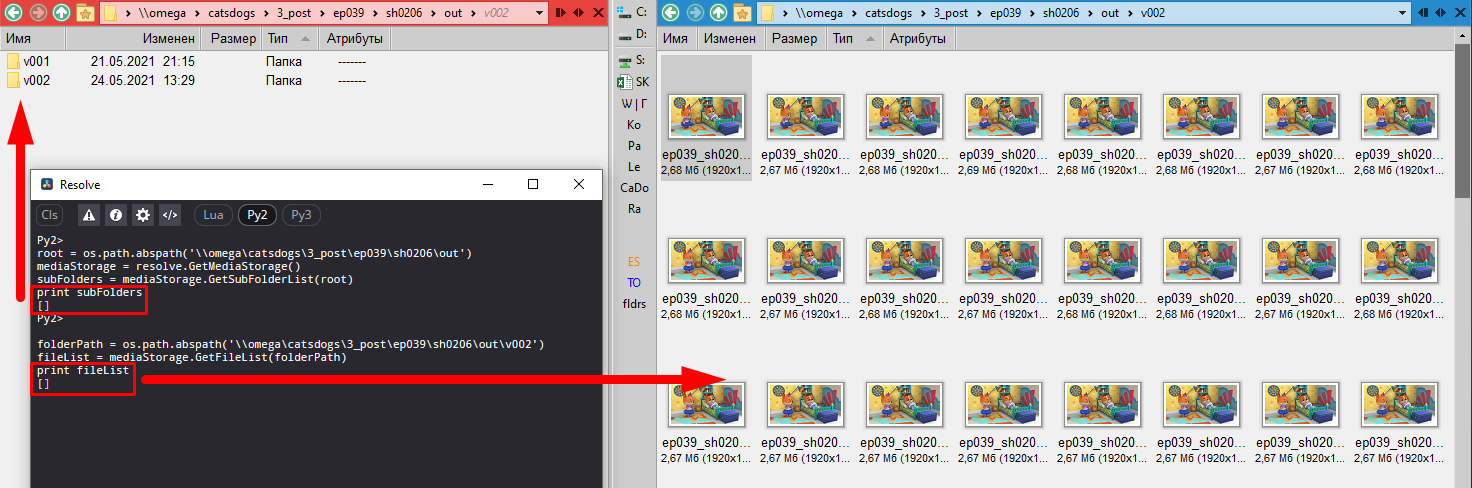Go back in the right blue pane
Image resolution: width=1472 pixels, height=488 pixels.
(x=670, y=13)
